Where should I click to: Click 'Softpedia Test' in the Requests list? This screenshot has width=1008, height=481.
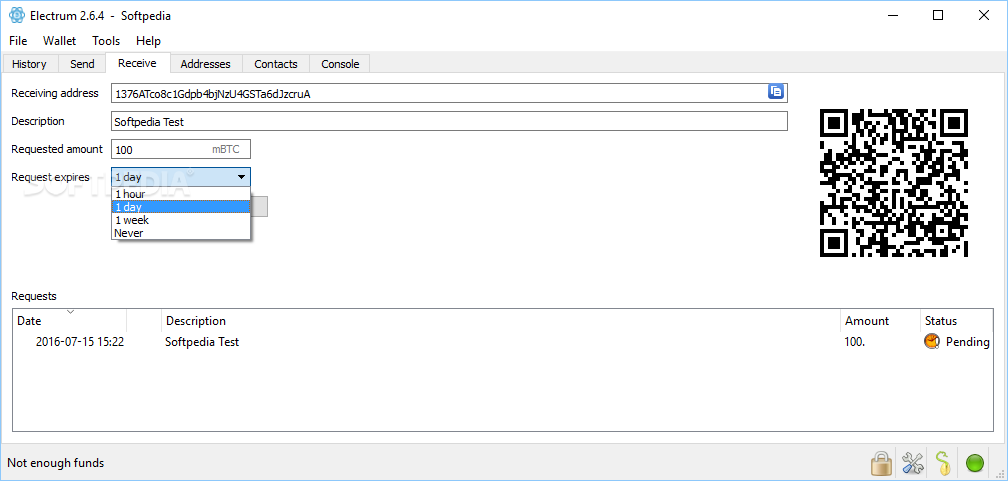click(202, 341)
